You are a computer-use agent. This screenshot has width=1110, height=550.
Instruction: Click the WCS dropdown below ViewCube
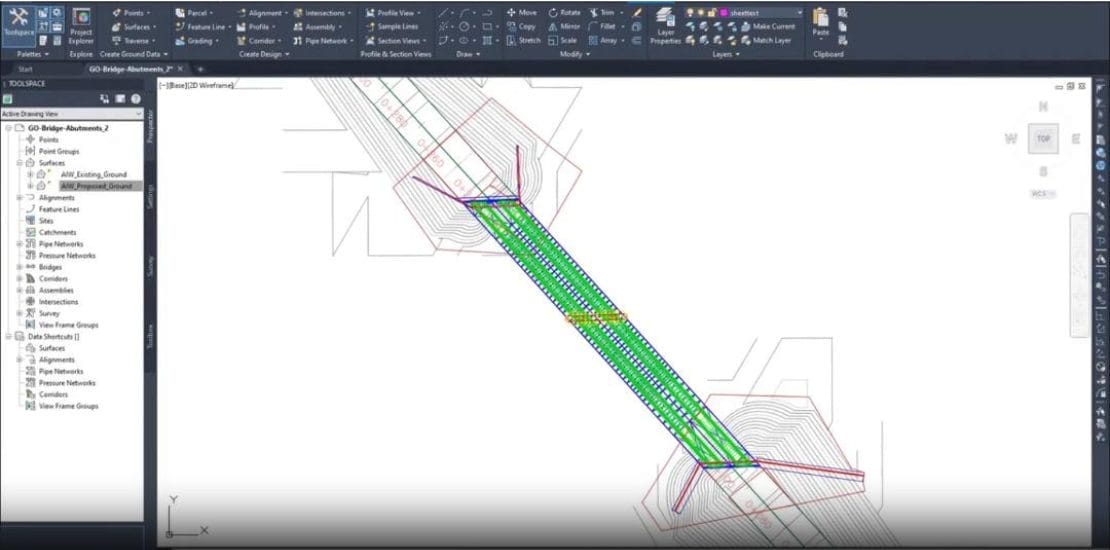[1043, 194]
